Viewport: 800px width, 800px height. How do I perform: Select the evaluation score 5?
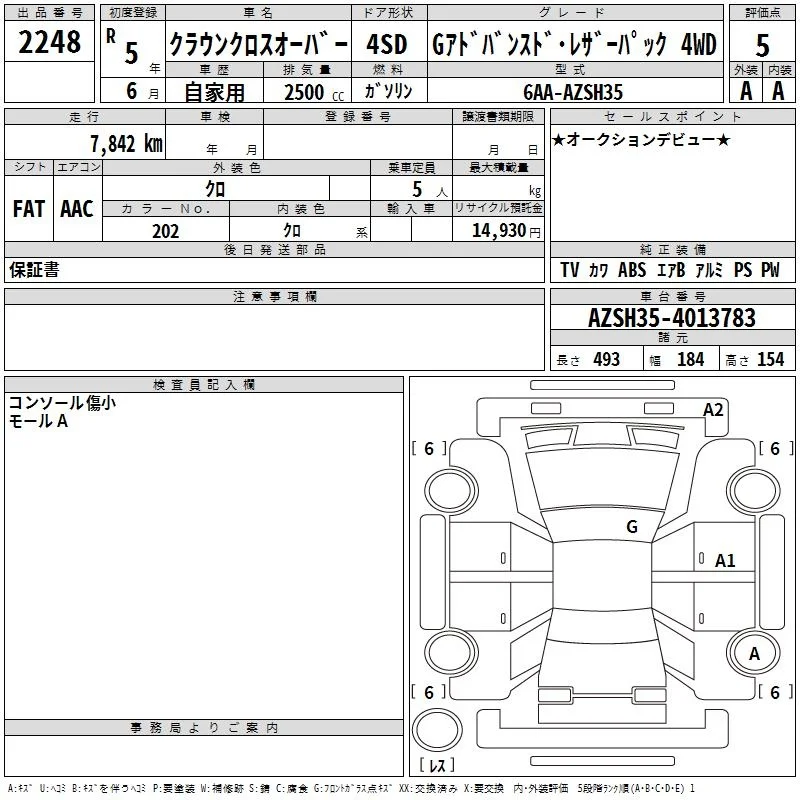[762, 45]
